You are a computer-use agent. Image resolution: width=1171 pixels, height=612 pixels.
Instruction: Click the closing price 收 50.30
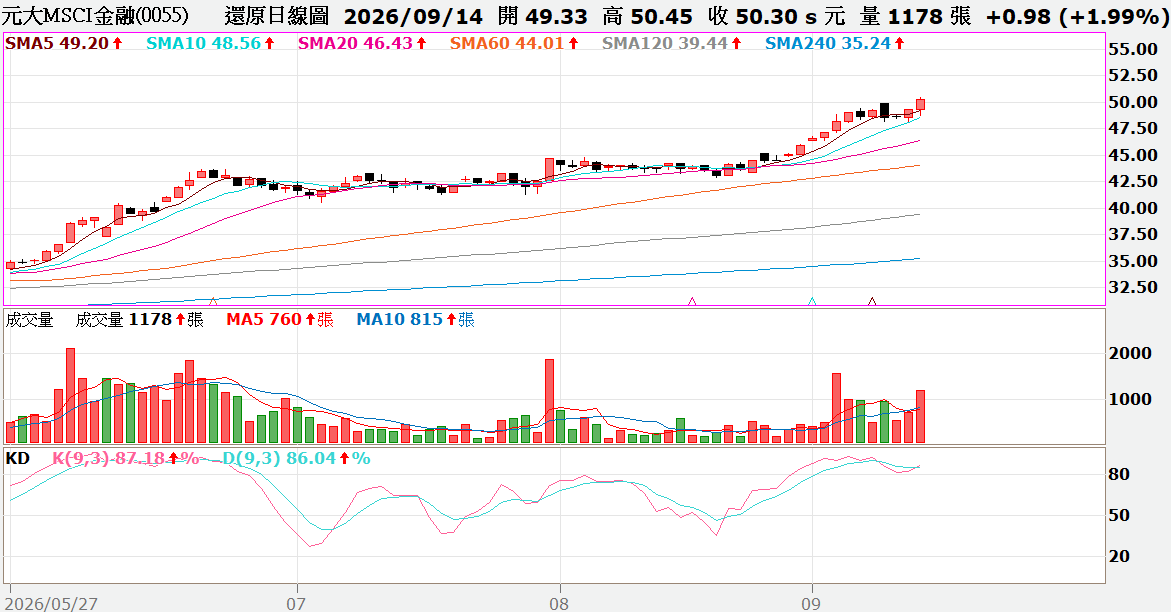pyautogui.click(x=753, y=16)
